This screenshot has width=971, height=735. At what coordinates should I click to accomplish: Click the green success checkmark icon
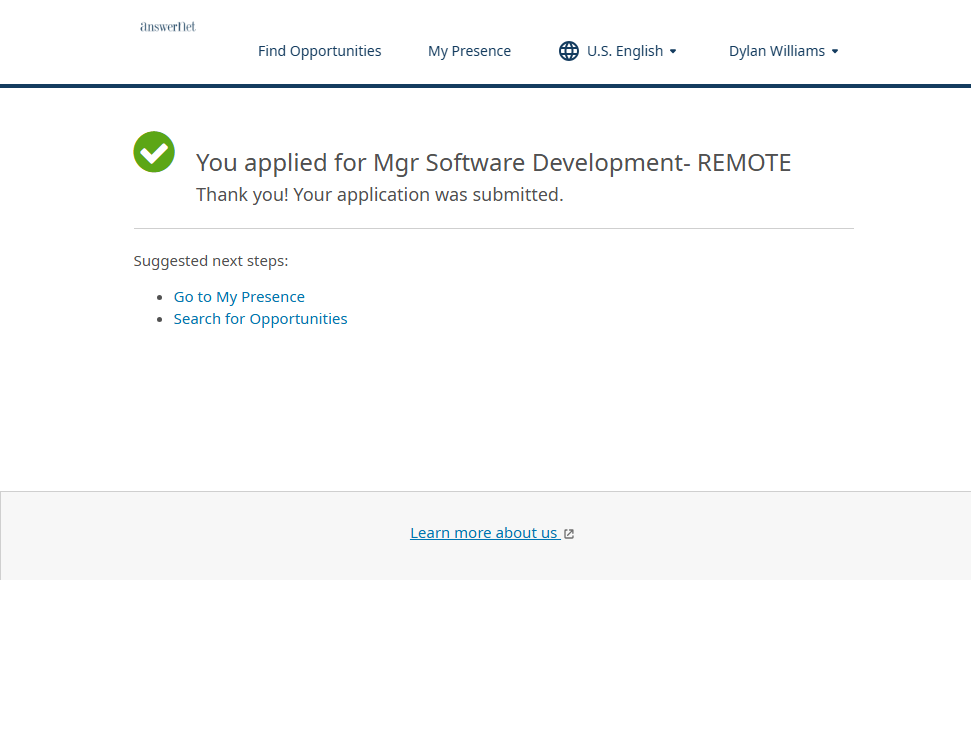coord(154,152)
